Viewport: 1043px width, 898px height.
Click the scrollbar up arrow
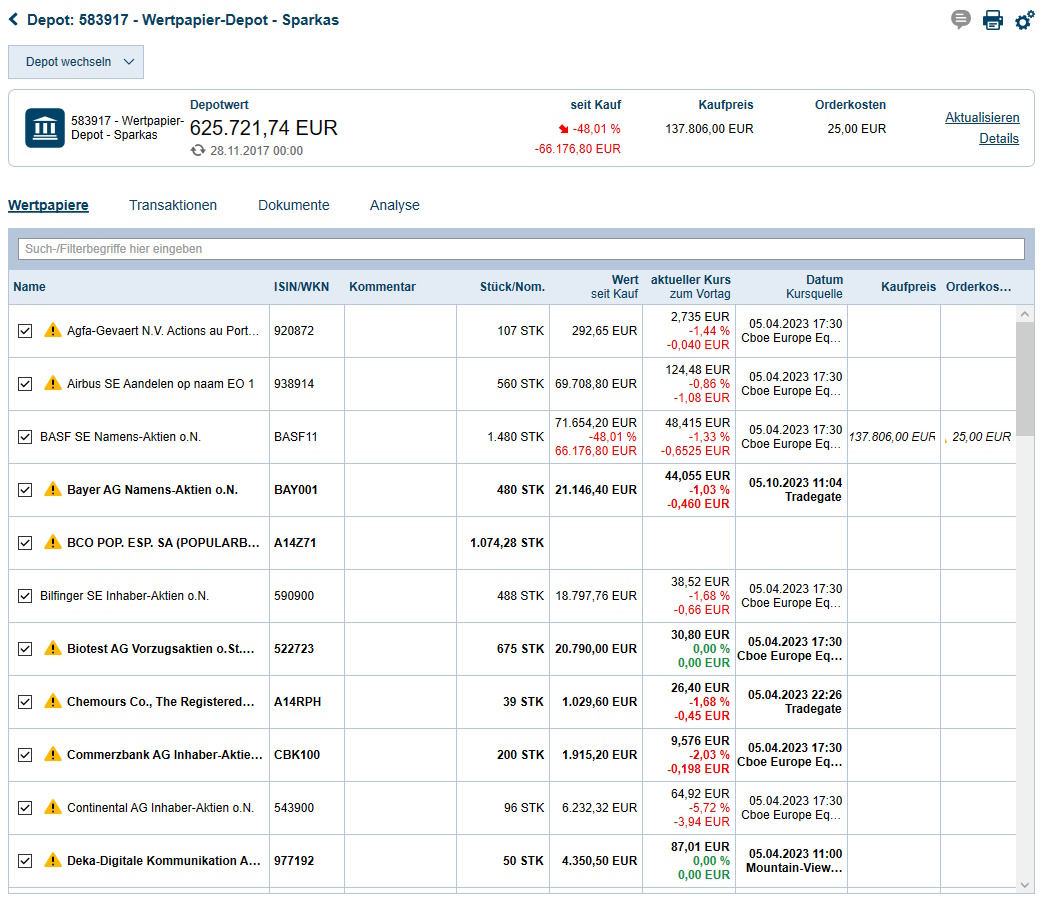pyautogui.click(x=1025, y=313)
